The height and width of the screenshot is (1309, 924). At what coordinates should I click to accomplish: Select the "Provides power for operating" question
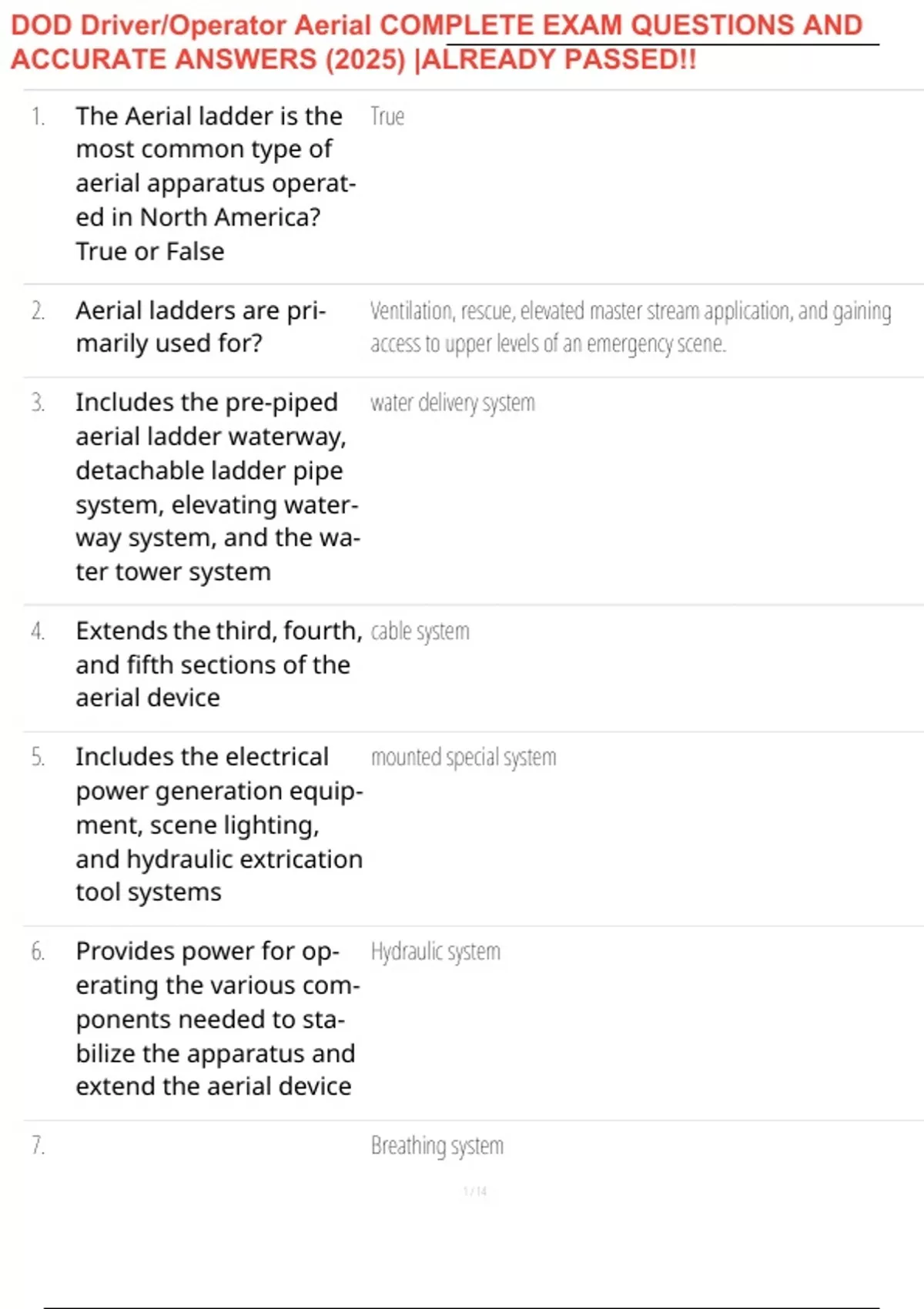(217, 1018)
